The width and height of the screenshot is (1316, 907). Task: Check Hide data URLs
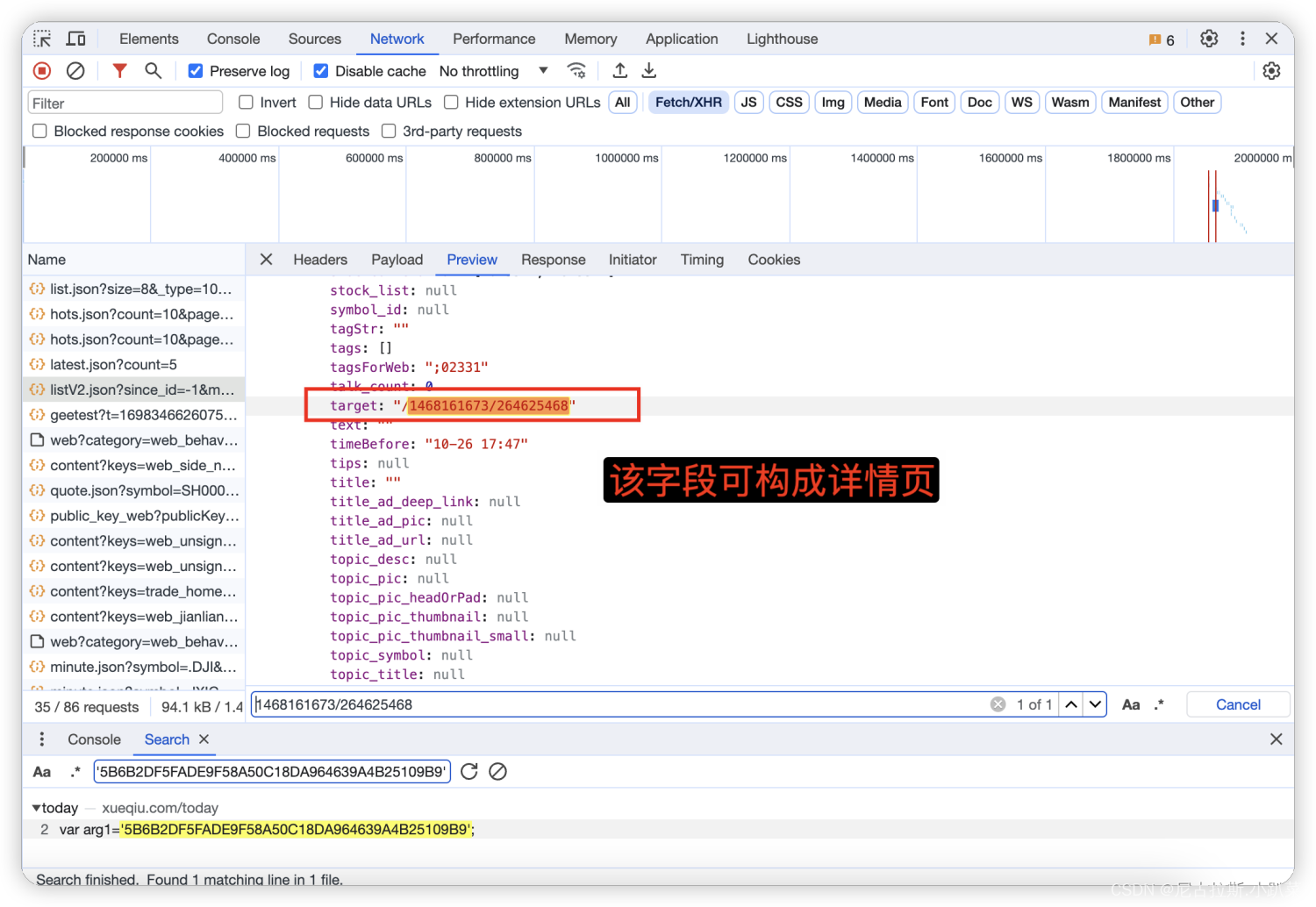click(316, 103)
